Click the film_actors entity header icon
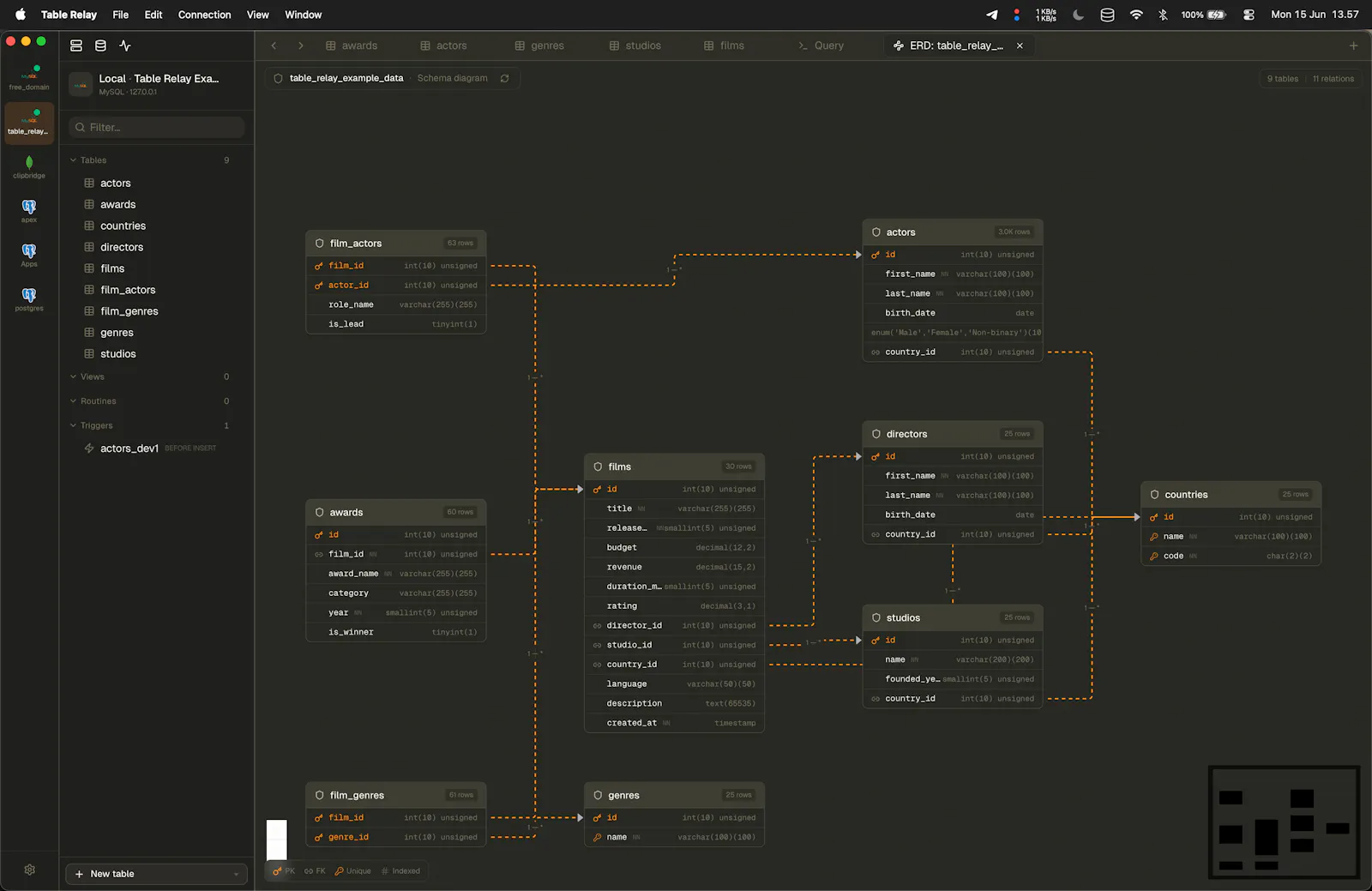The width and height of the screenshot is (1372, 891). tap(320, 244)
